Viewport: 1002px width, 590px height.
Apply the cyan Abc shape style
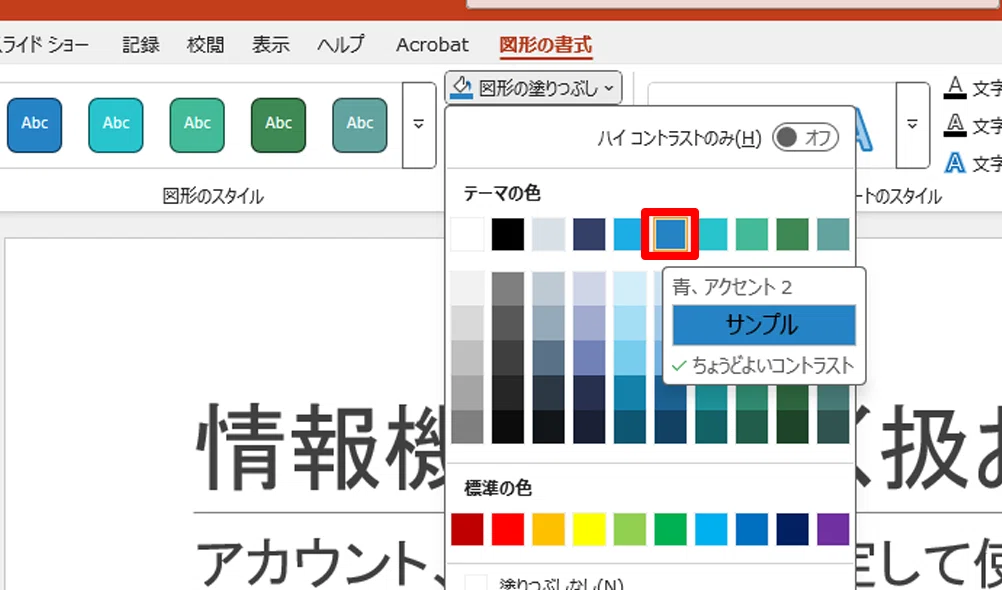tap(116, 125)
